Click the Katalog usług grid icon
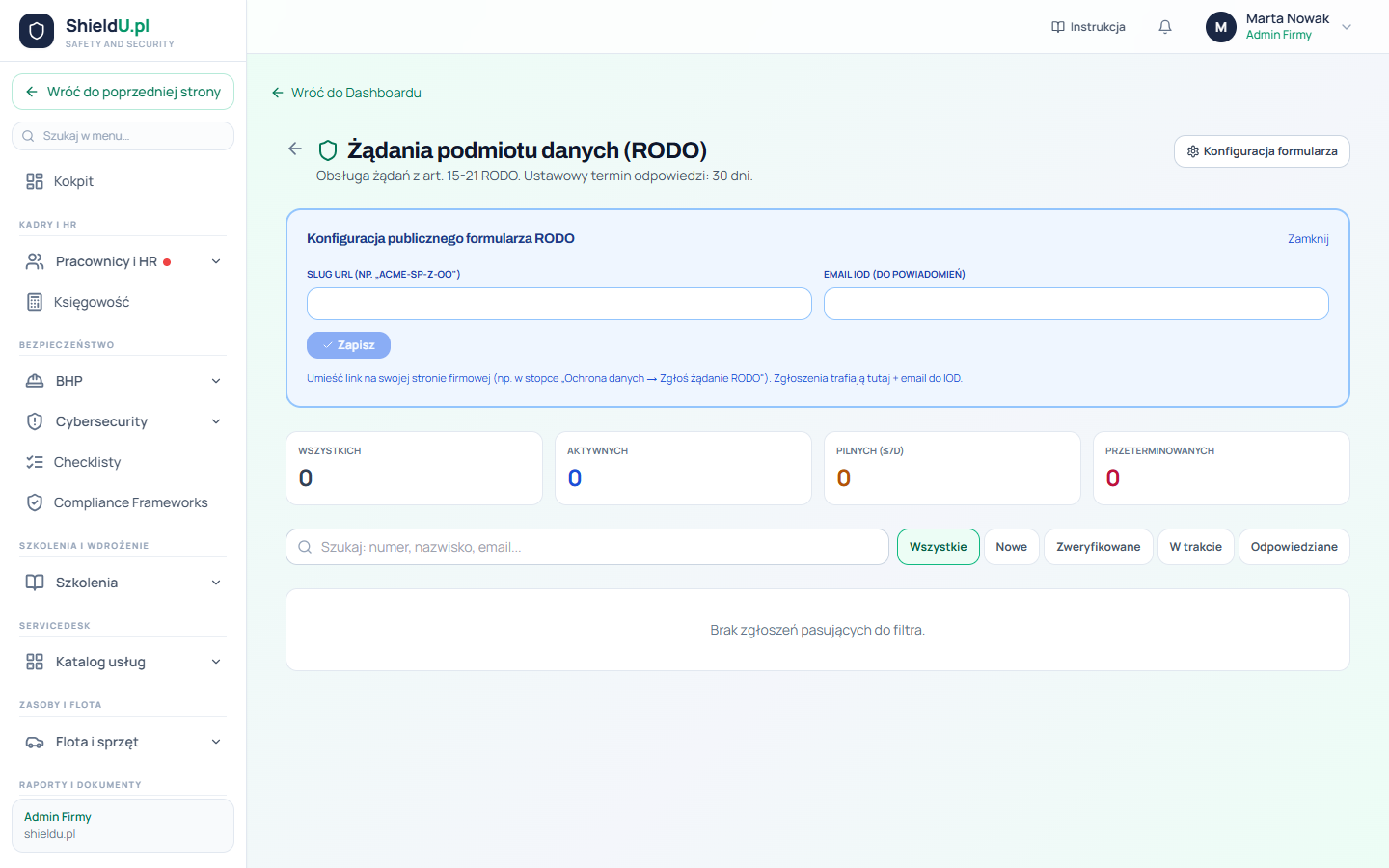The width and height of the screenshot is (1389, 868). pos(35,662)
